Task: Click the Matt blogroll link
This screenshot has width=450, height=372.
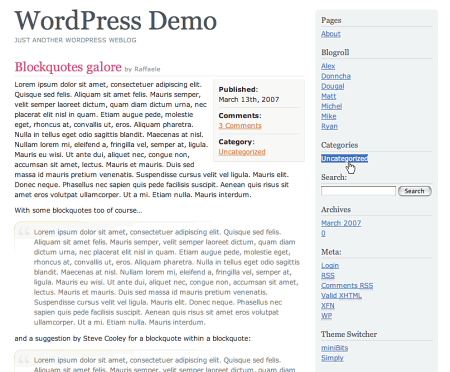Action: (x=328, y=96)
